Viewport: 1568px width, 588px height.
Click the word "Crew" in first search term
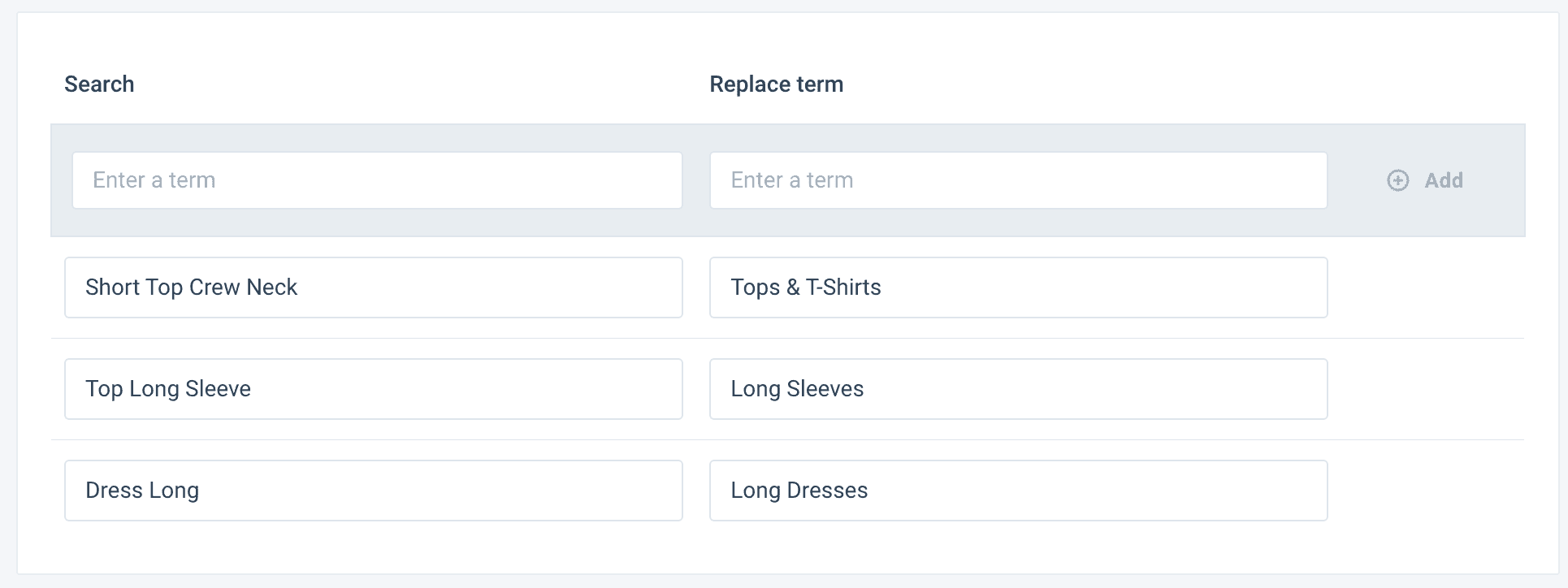click(214, 288)
